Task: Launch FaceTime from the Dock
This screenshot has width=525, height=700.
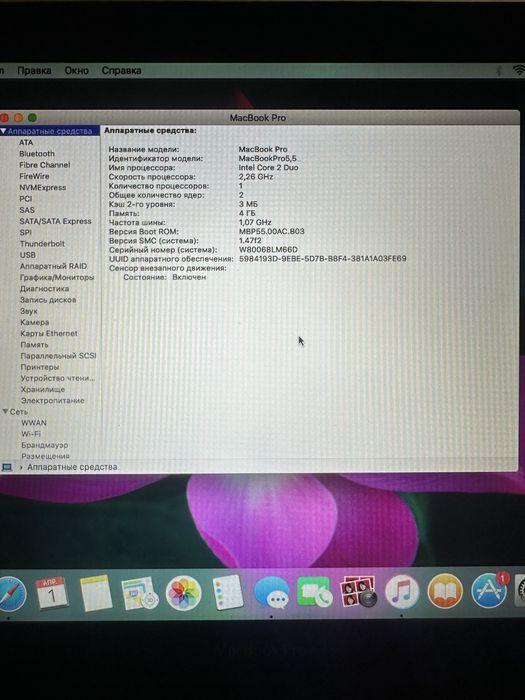Action: coord(315,592)
